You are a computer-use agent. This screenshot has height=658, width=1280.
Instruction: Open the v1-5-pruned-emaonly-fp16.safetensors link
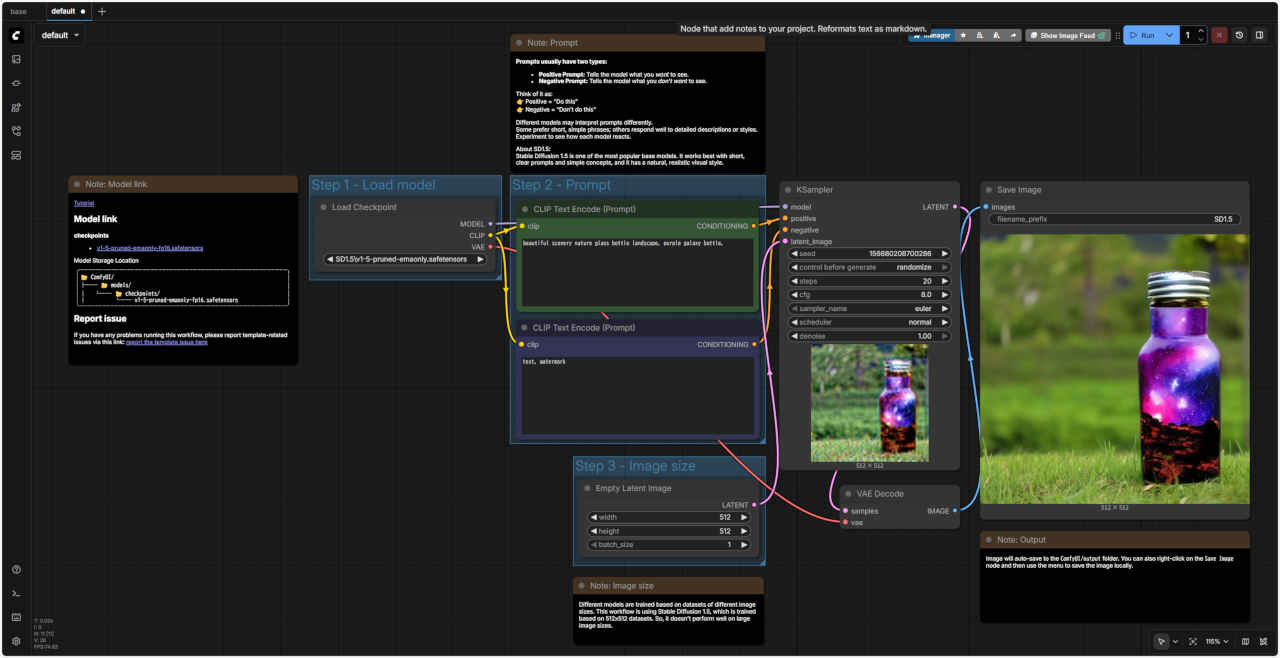(x=150, y=248)
